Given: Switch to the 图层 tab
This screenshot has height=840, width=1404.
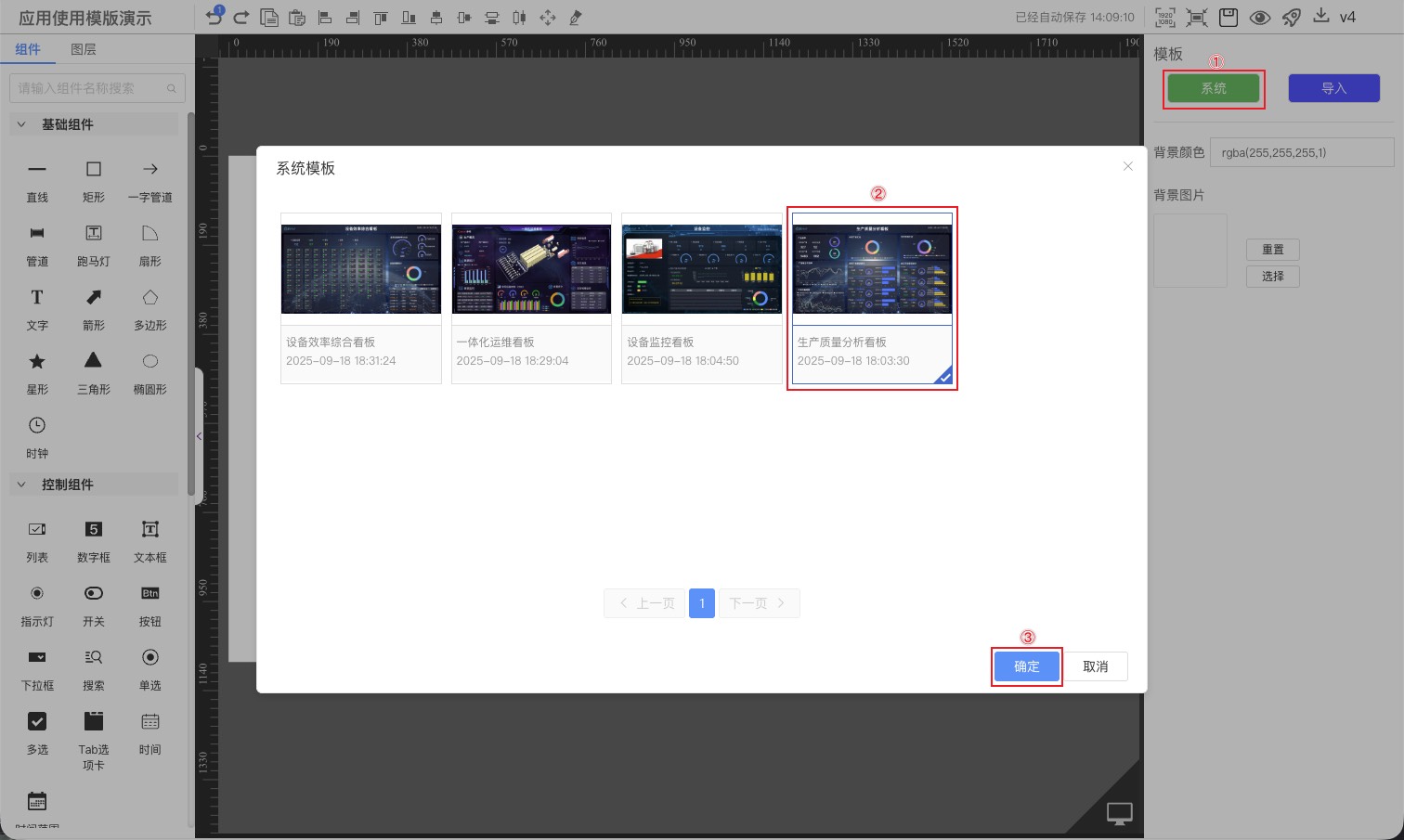Looking at the screenshot, I should tap(84, 49).
